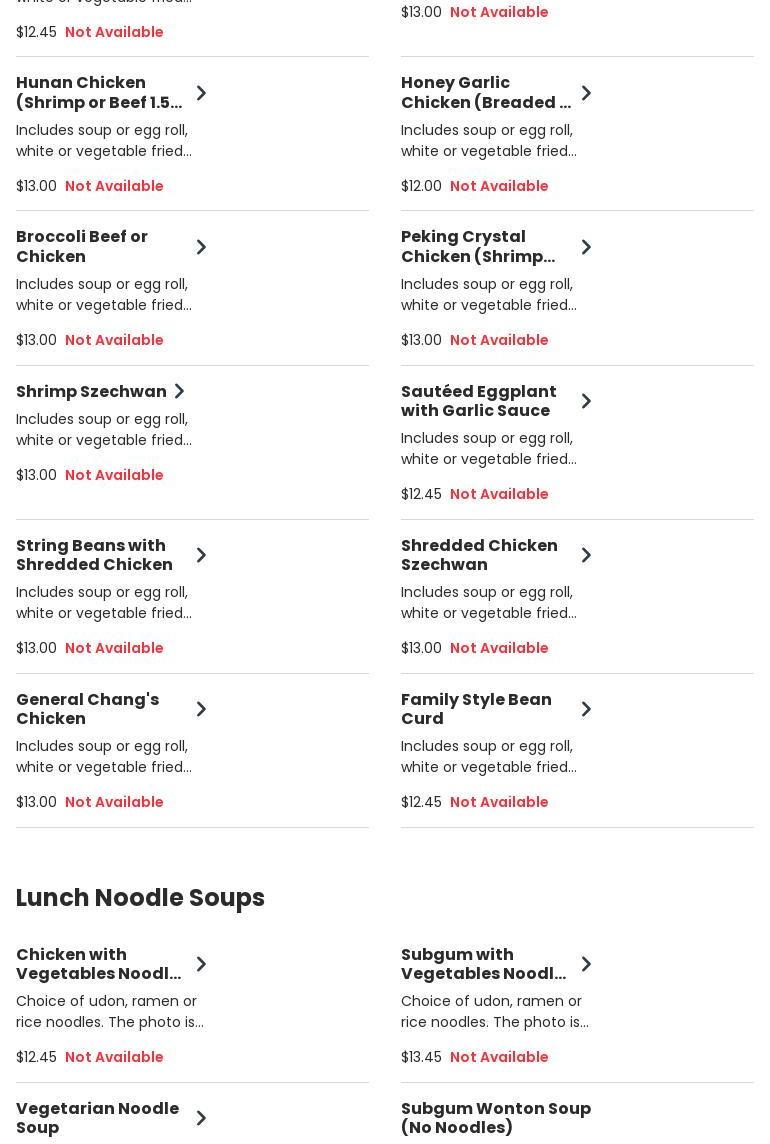Expand Family Style Bean Curd using its chevron
Image resolution: width=770 pixels, height=1144 pixels.
[x=586, y=709]
